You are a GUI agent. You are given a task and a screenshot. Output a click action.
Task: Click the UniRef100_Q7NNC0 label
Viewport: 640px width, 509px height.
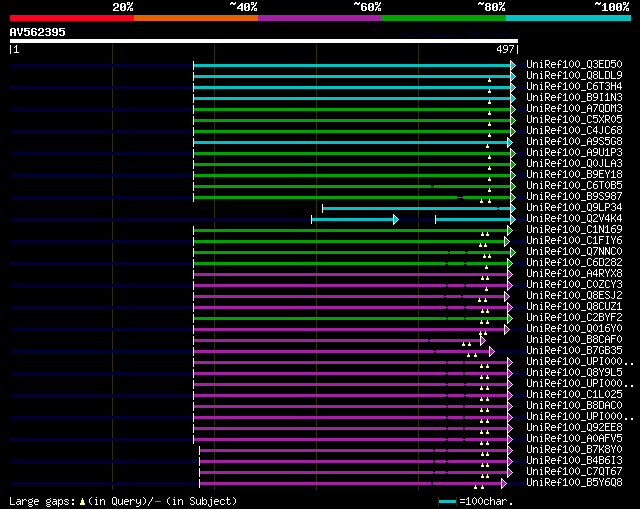pyautogui.click(x=574, y=251)
